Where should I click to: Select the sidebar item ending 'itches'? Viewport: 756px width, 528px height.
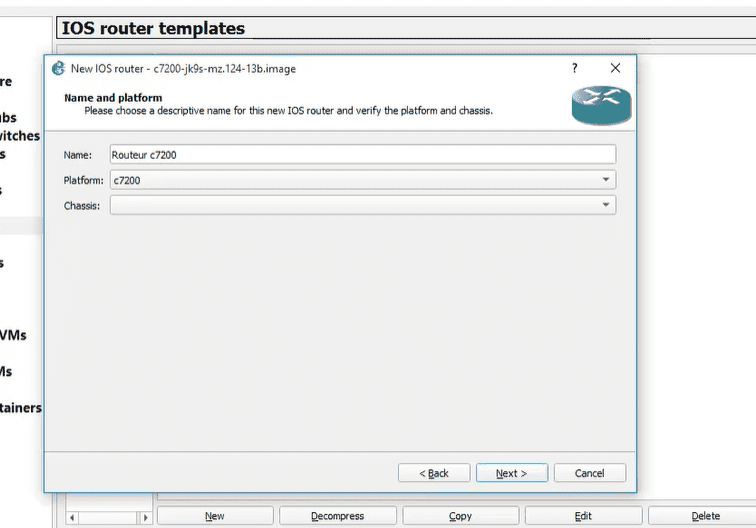(x=20, y=136)
